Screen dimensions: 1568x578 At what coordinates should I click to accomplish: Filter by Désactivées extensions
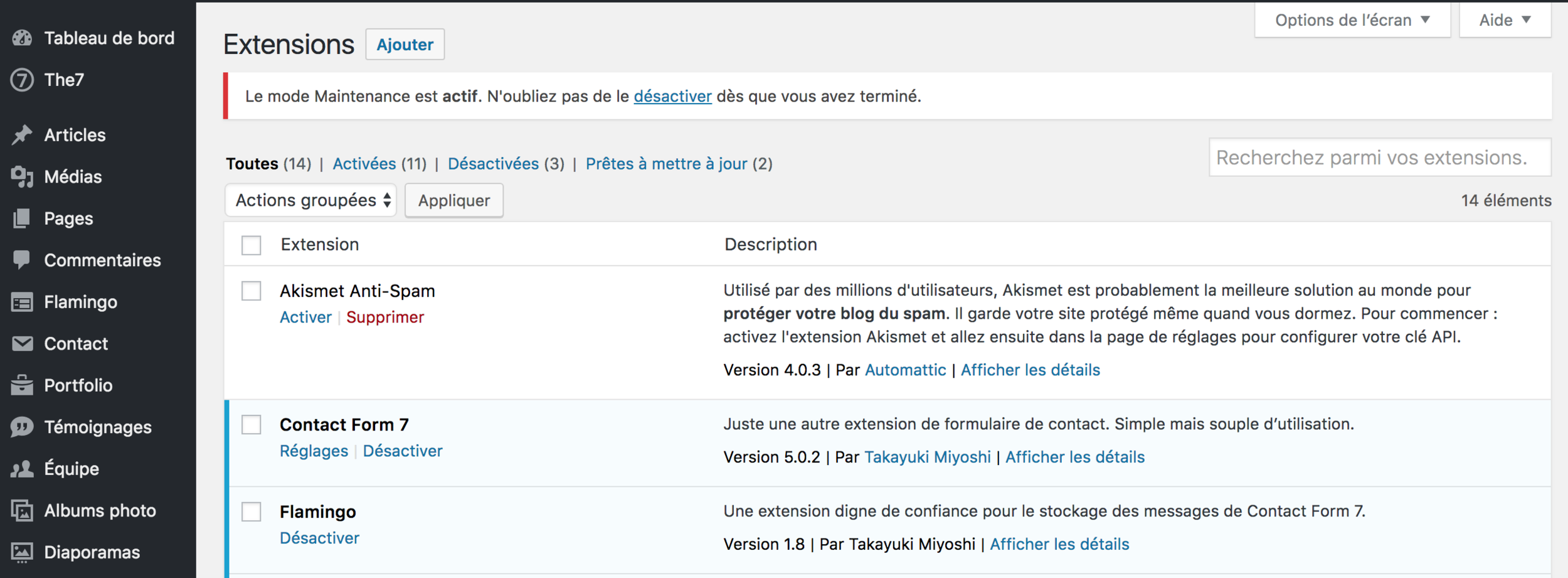click(x=493, y=164)
